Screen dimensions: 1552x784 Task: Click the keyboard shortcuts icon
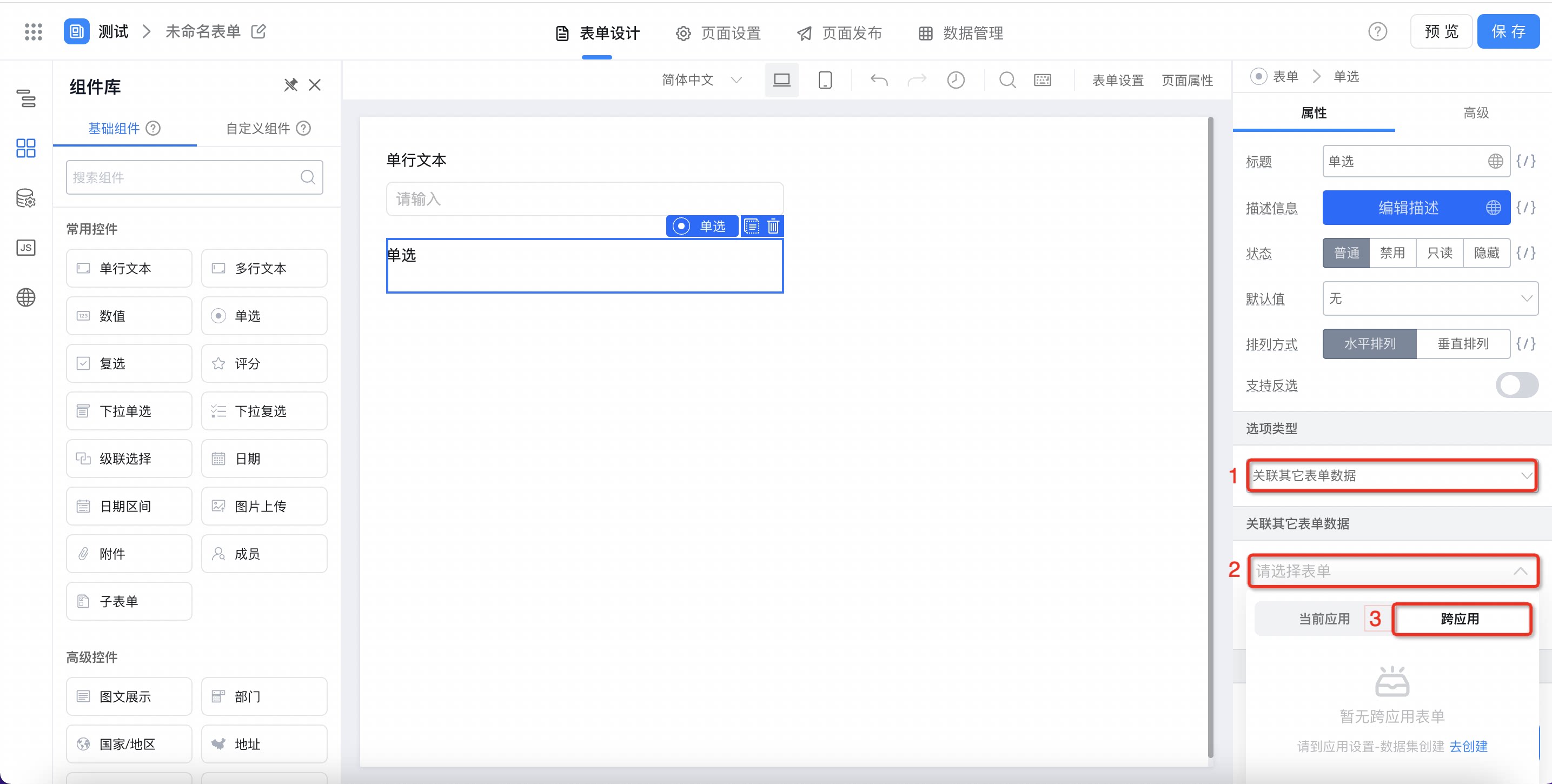[1042, 80]
